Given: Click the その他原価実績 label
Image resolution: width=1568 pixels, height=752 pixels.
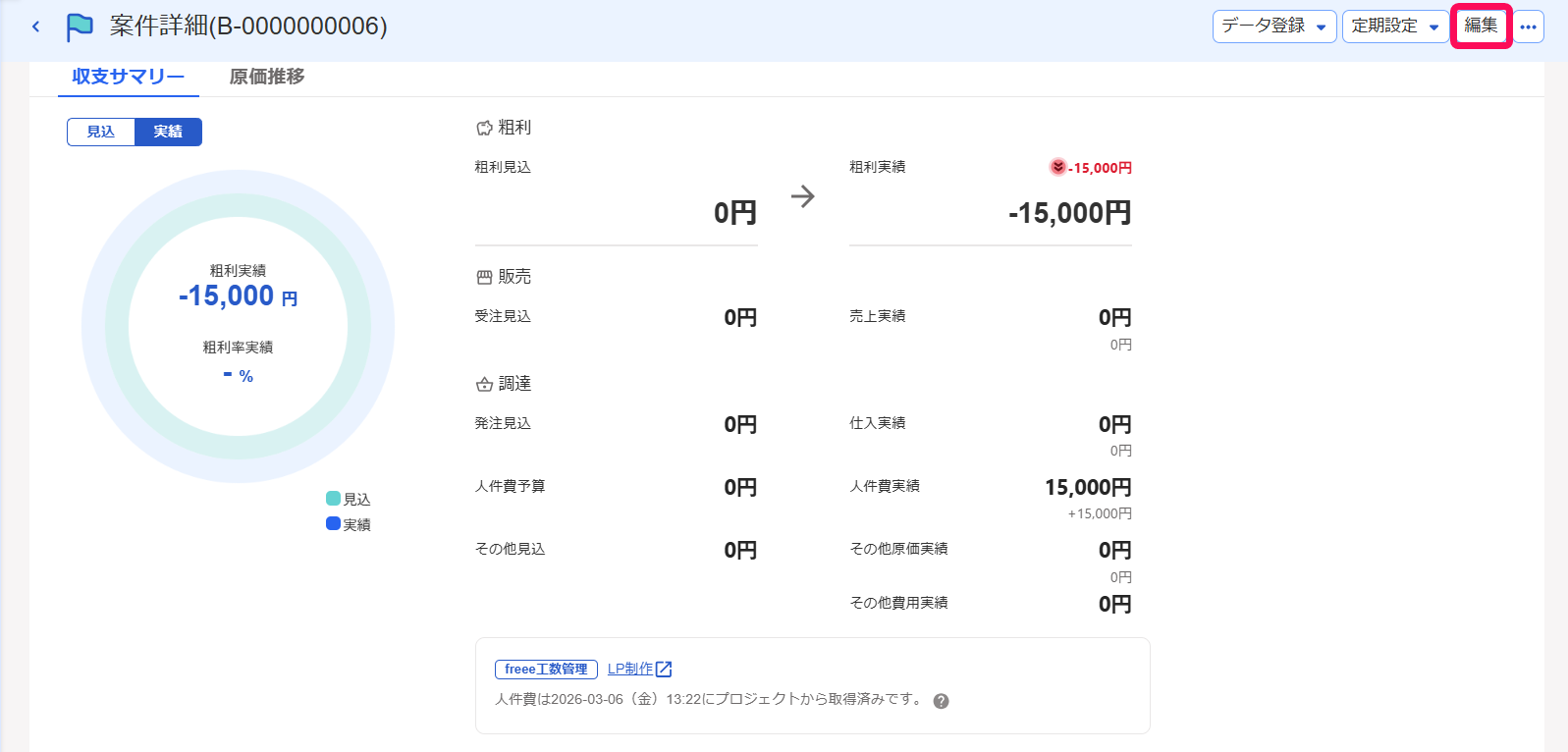Looking at the screenshot, I should coord(898,549).
